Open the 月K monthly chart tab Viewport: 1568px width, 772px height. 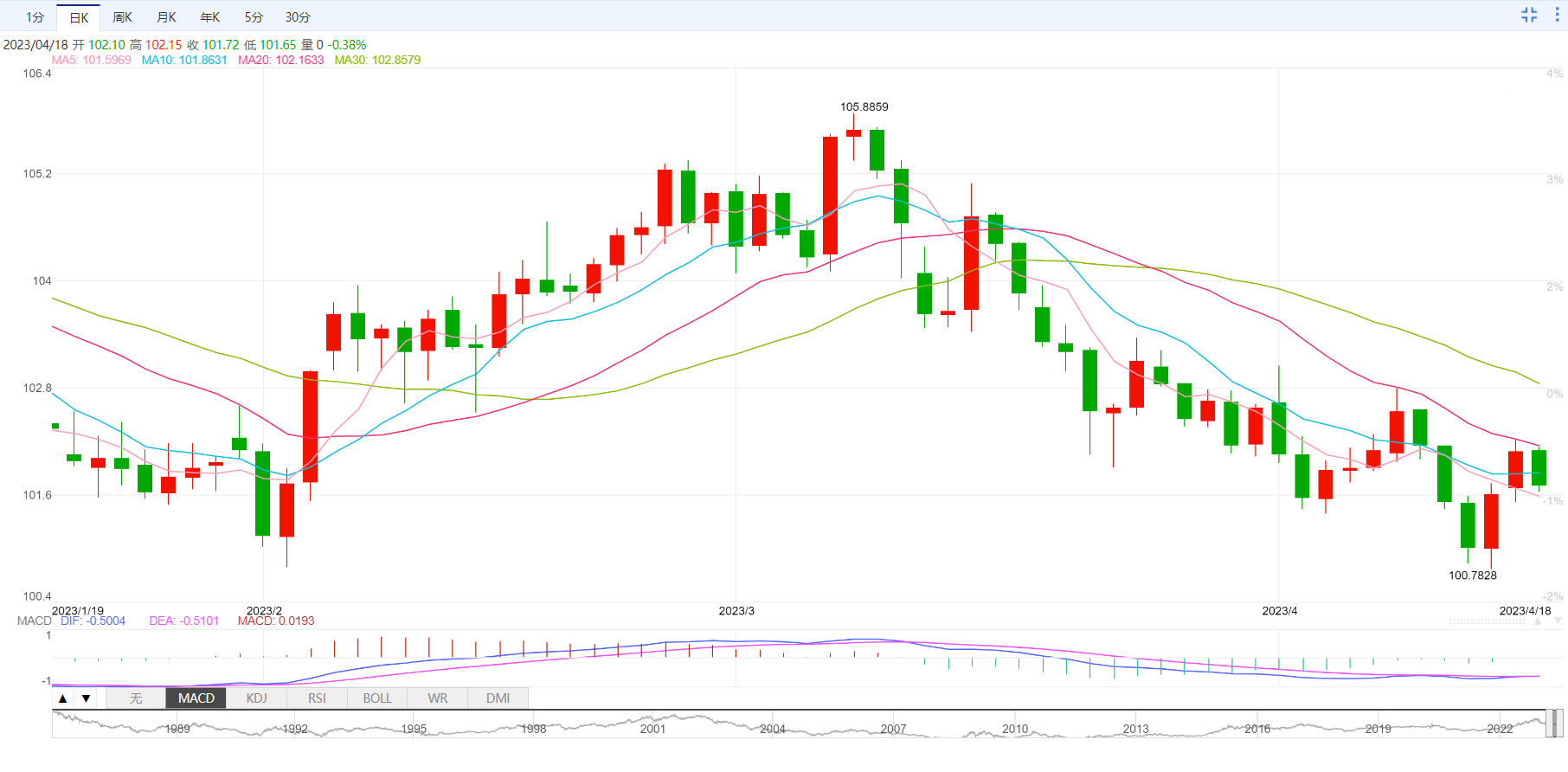click(166, 17)
